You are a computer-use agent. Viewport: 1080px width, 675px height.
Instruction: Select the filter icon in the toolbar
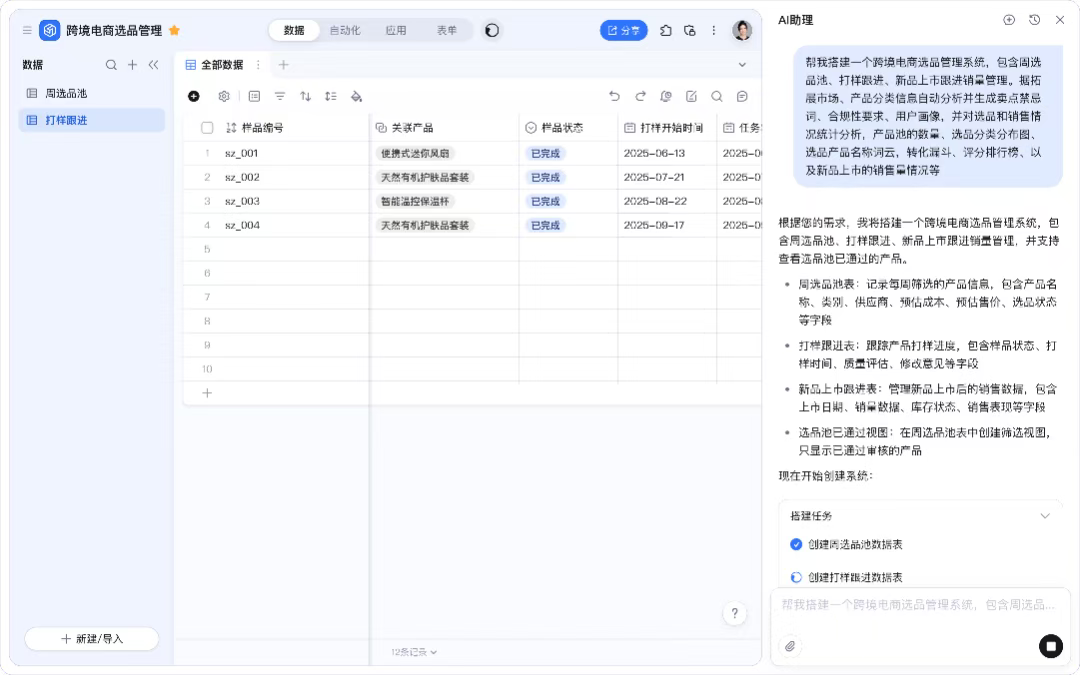point(279,96)
